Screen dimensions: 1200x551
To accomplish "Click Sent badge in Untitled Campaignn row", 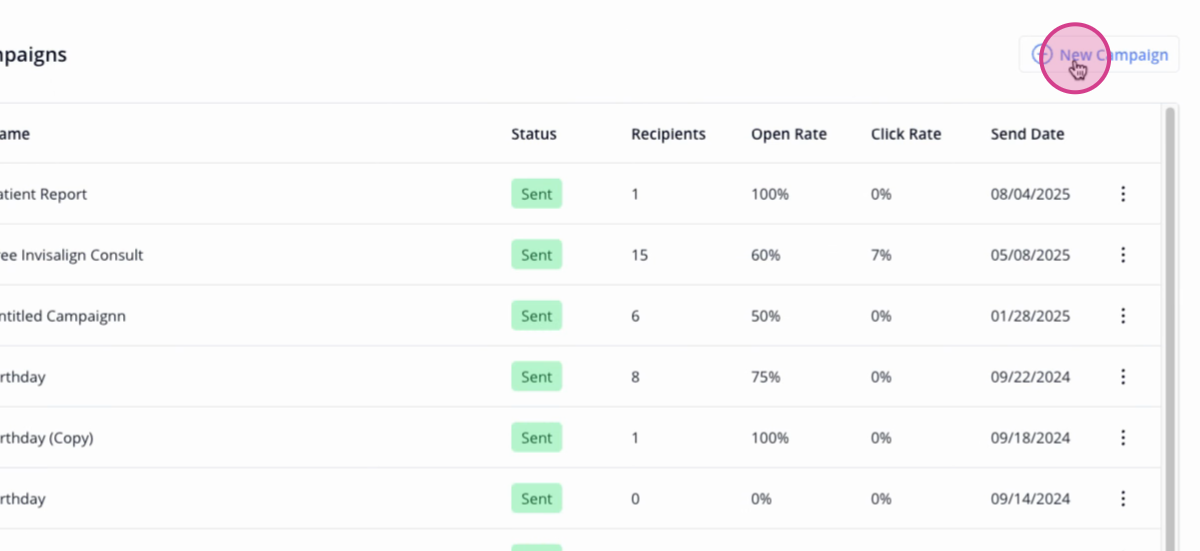I will (x=537, y=316).
